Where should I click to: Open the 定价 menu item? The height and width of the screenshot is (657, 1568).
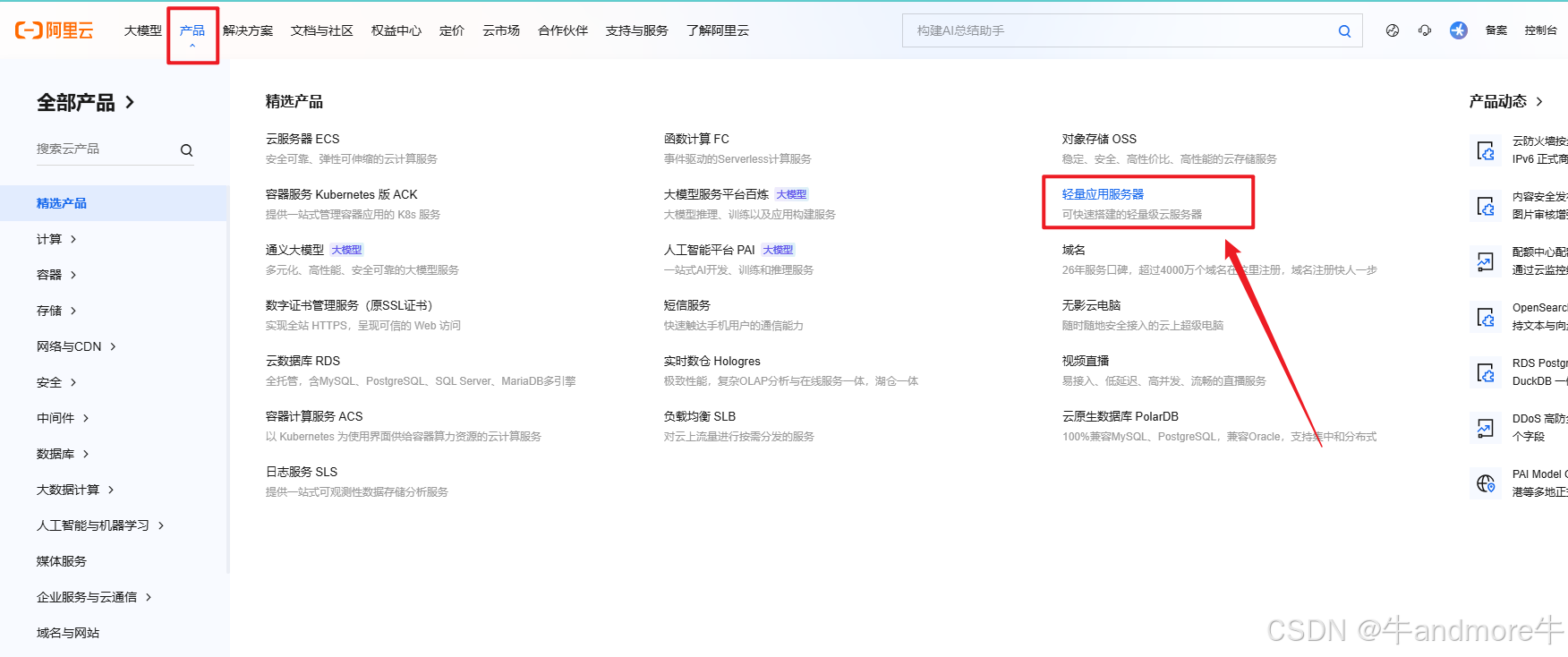(x=452, y=30)
